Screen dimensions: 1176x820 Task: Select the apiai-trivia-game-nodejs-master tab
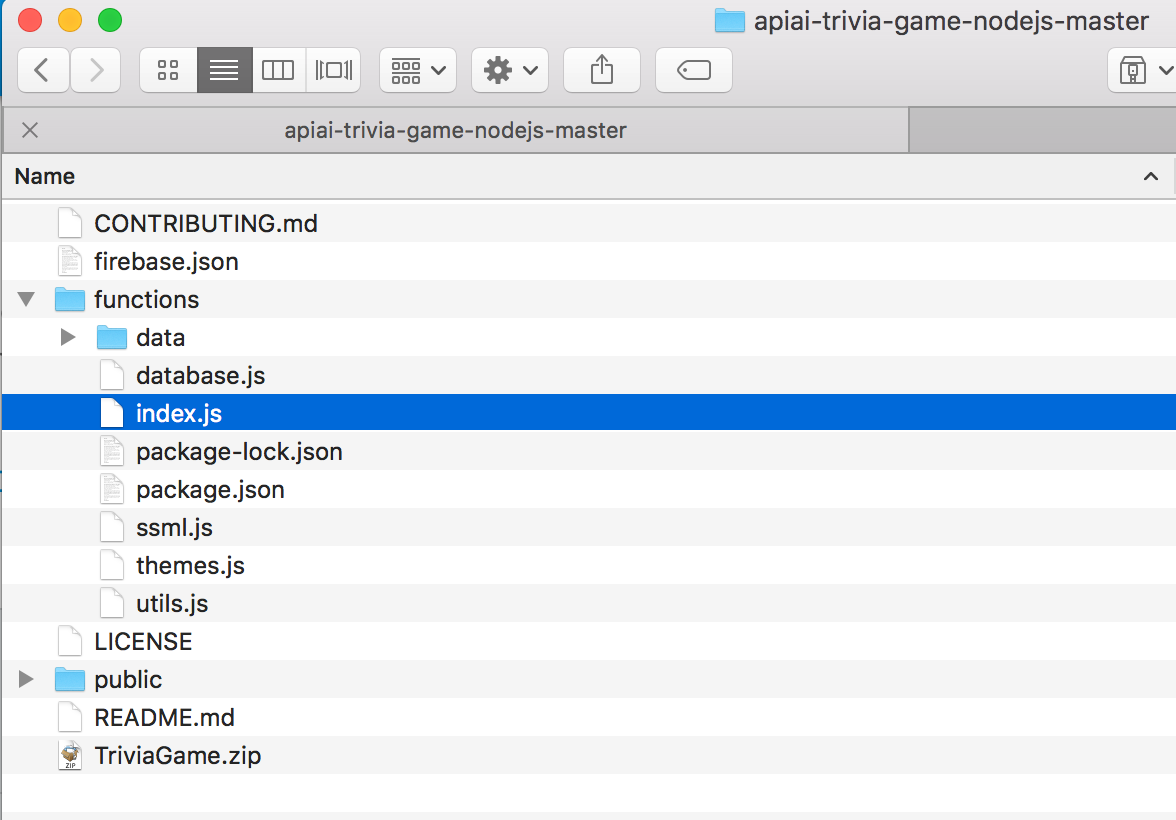455,131
